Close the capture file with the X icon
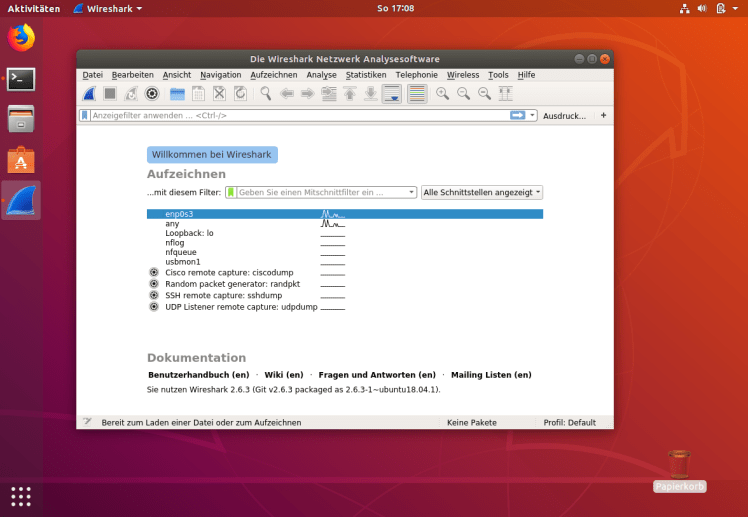Viewport: 748px width, 517px height. [x=219, y=93]
